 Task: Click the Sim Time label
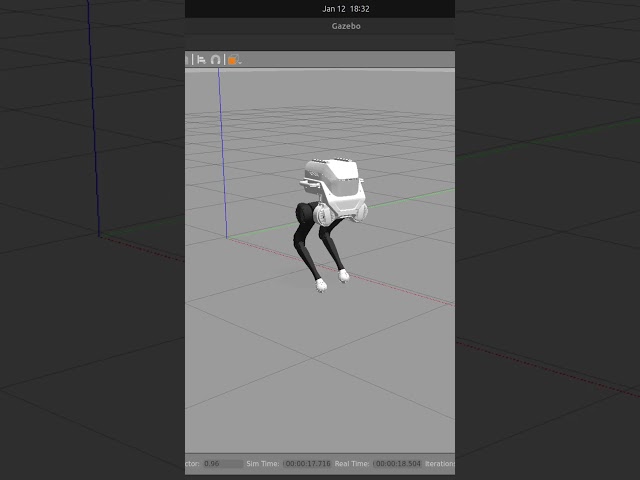pos(263,464)
